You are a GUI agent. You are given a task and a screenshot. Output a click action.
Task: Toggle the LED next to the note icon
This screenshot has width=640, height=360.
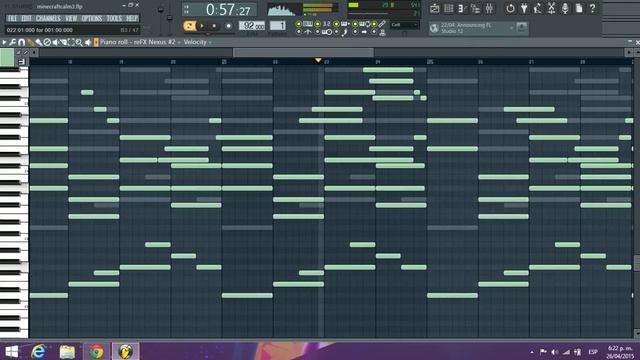point(336,32)
